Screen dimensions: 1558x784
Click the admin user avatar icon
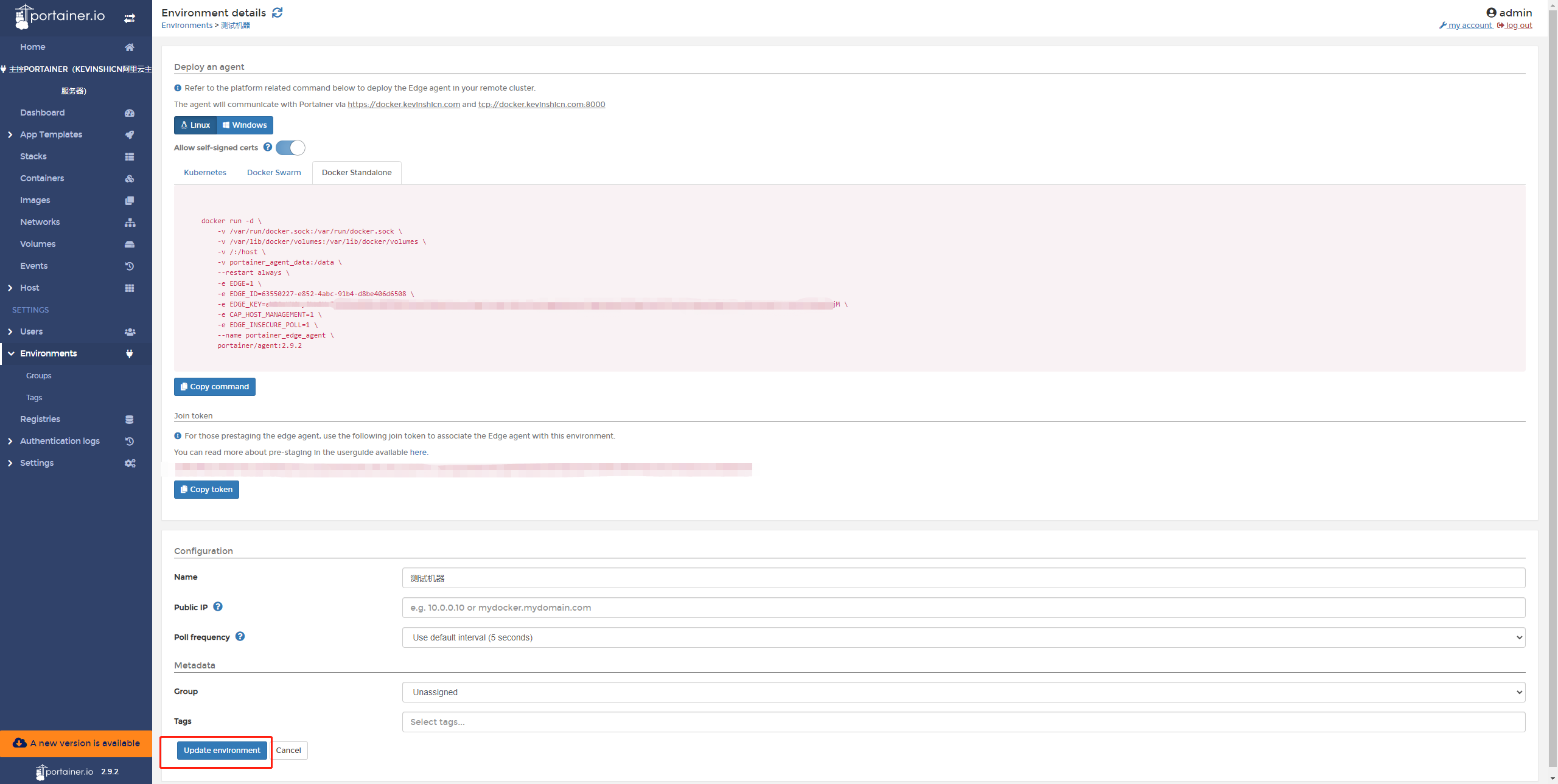click(1491, 13)
